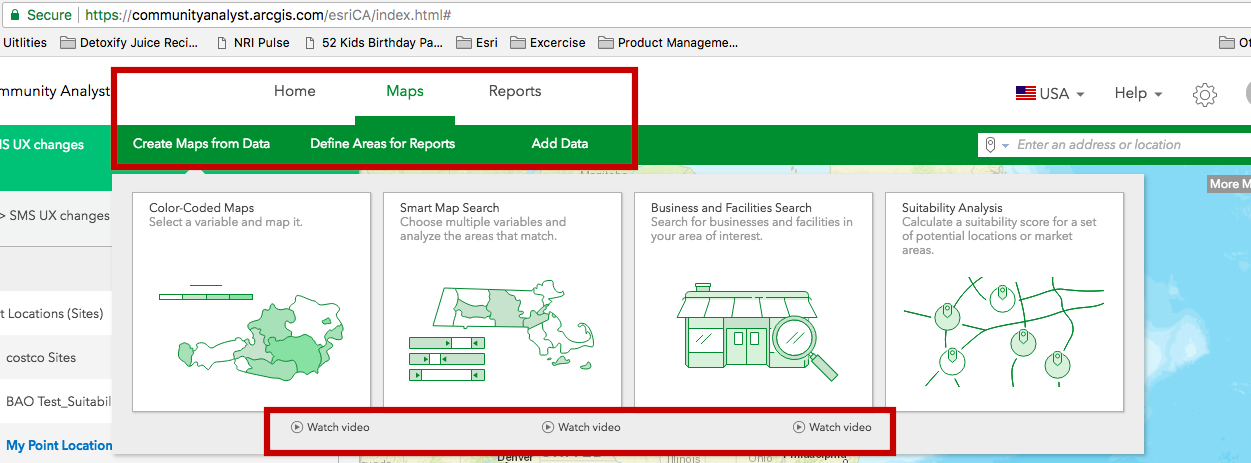Expand search type arrow next to pin
Screen dimensions: 1251x463
pyautogui.click(x=1005, y=146)
